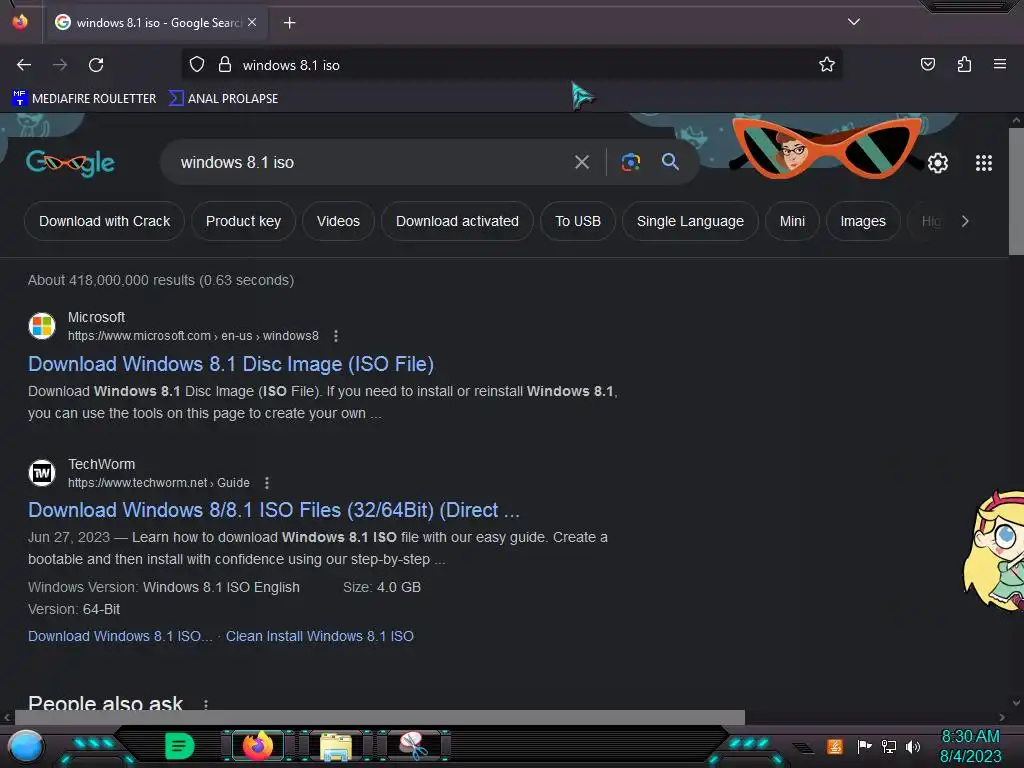
Task: Open the Pocket save icon
Action: tap(927, 64)
